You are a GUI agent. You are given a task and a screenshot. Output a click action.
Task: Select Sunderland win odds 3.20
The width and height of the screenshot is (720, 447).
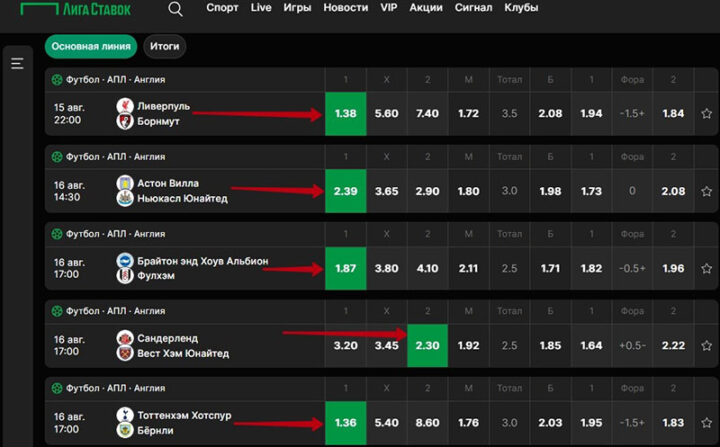(x=345, y=345)
